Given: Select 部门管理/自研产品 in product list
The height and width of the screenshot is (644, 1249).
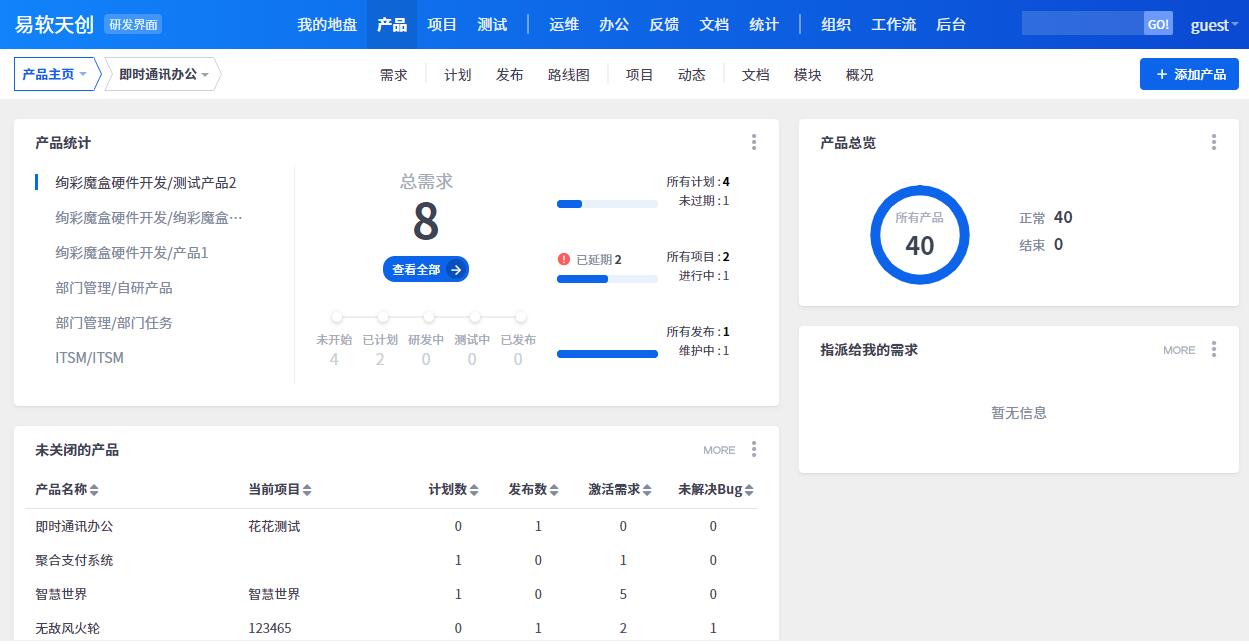Looking at the screenshot, I should point(114,288).
